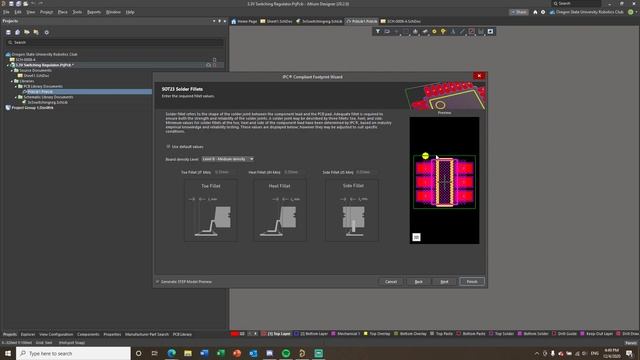Click the footprint preview image
This screenshot has width=640, height=360.
(444, 180)
